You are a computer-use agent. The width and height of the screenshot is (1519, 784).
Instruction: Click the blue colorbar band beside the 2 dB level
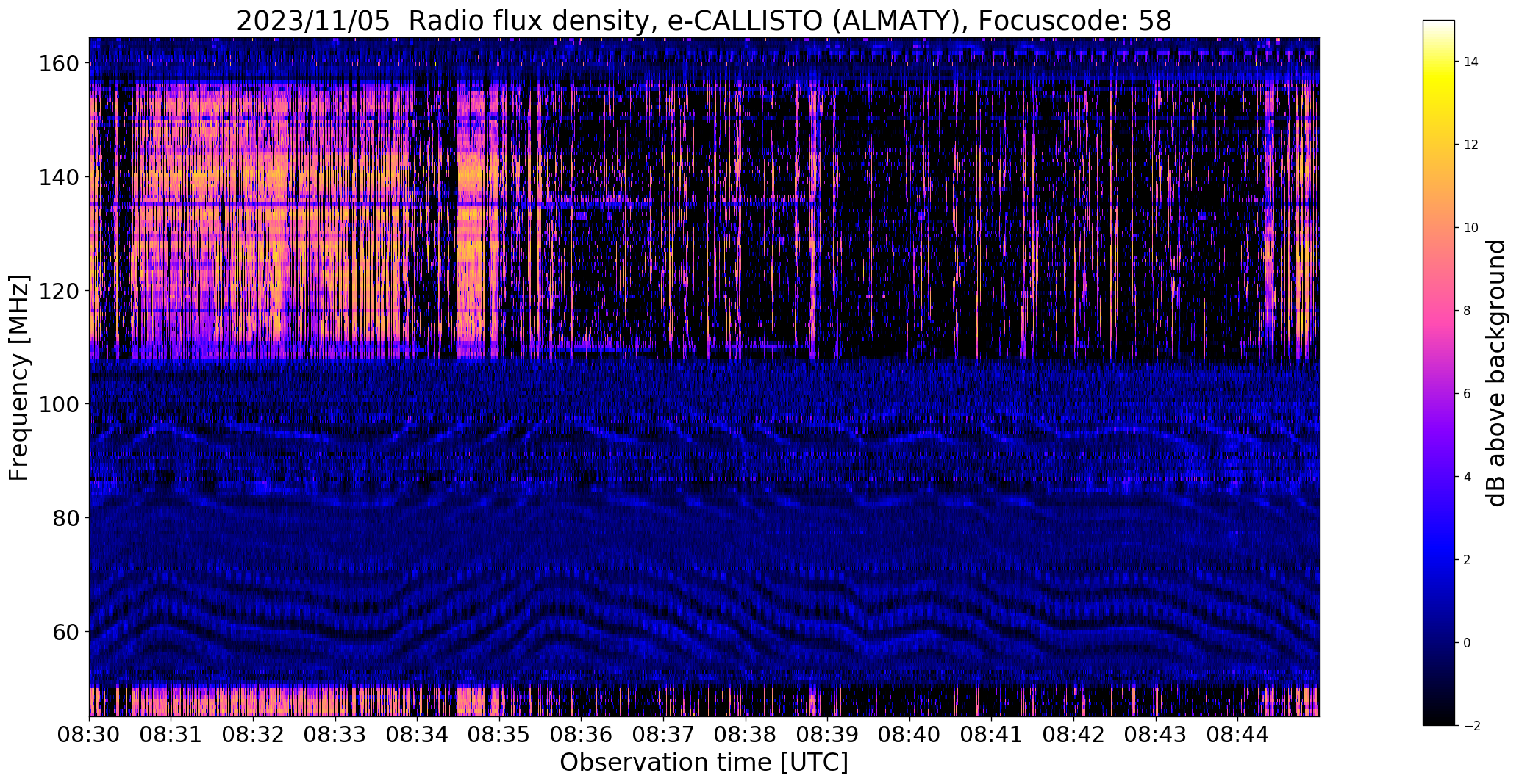pyautogui.click(x=1439, y=560)
